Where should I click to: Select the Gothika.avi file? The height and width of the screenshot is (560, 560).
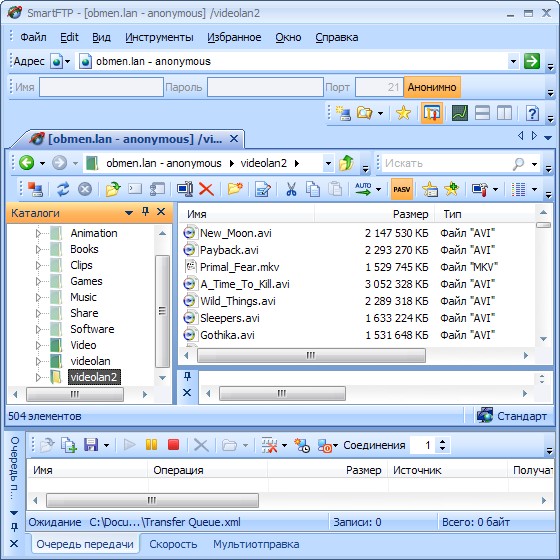227,335
